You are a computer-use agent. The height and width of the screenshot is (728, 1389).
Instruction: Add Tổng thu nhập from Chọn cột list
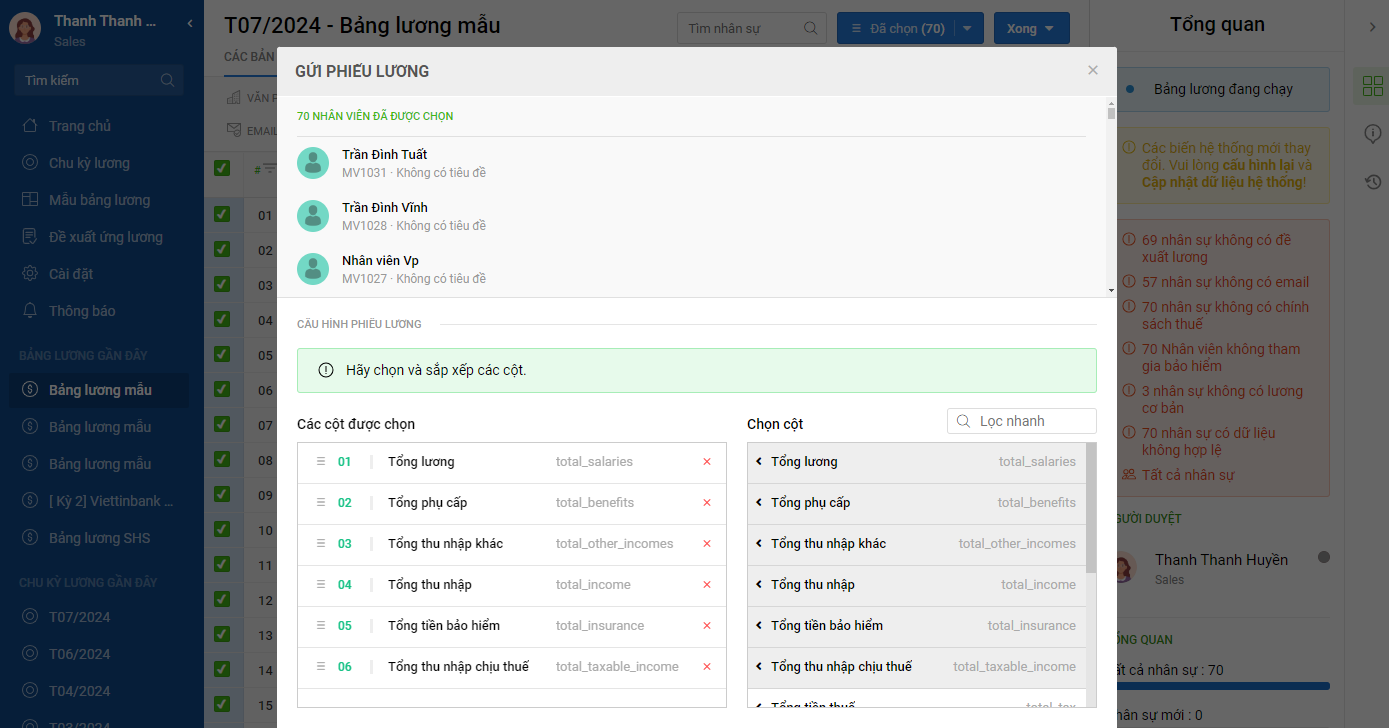click(916, 586)
